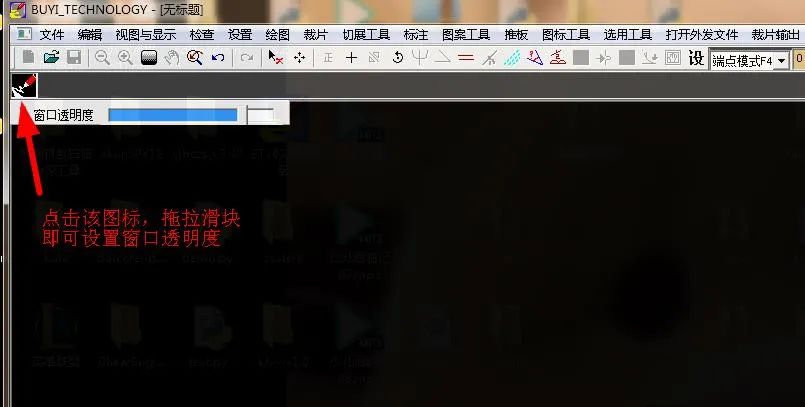
Task: Click the zoom out magnifier icon
Action: click(x=102, y=57)
